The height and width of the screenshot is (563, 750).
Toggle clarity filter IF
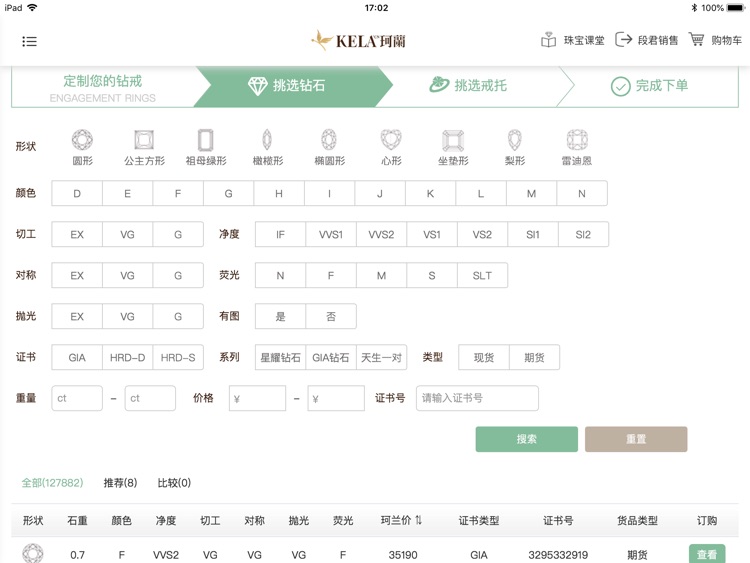pos(280,234)
